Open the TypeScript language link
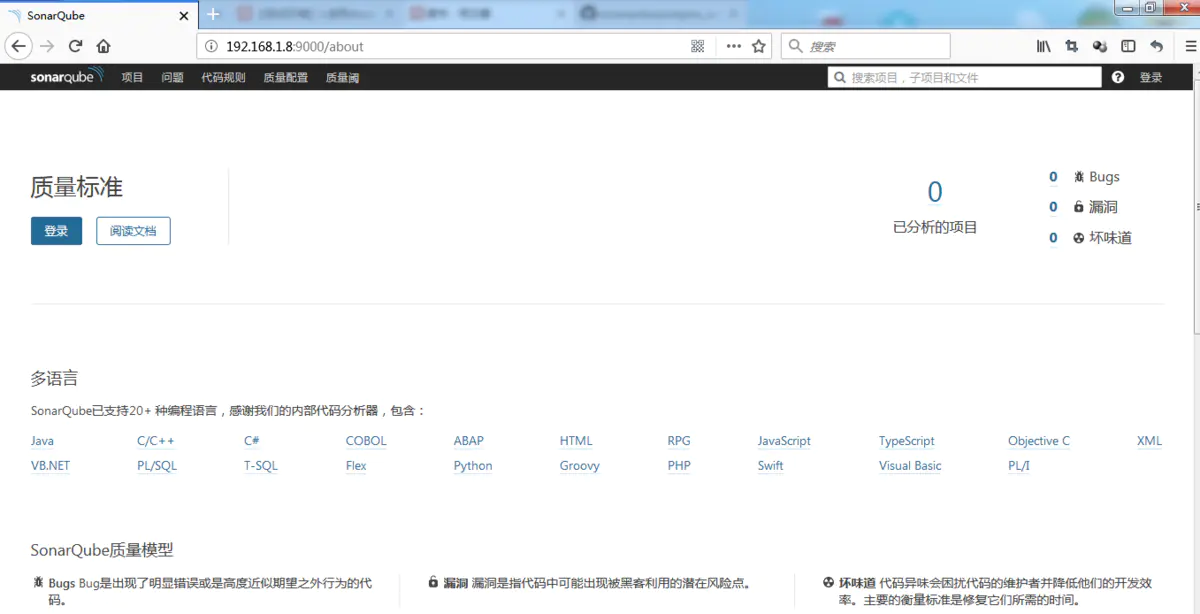This screenshot has width=1200, height=614. point(907,441)
